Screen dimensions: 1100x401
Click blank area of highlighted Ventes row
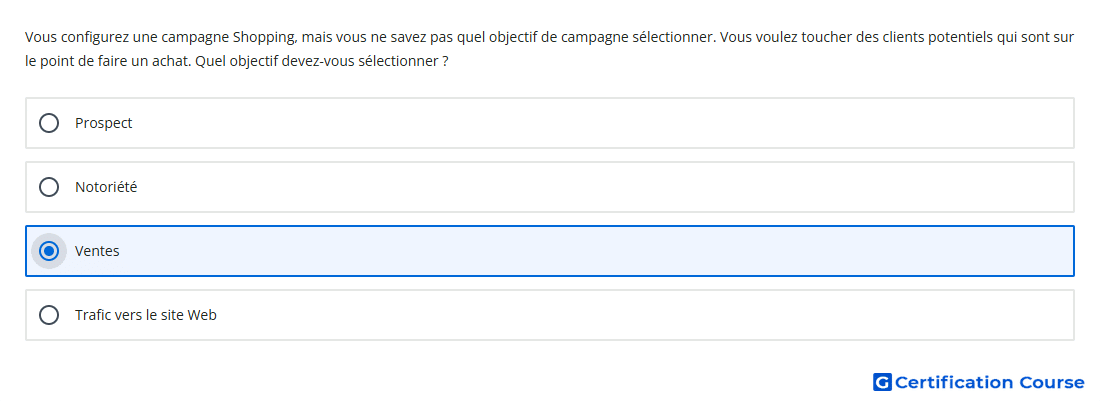tap(596, 251)
